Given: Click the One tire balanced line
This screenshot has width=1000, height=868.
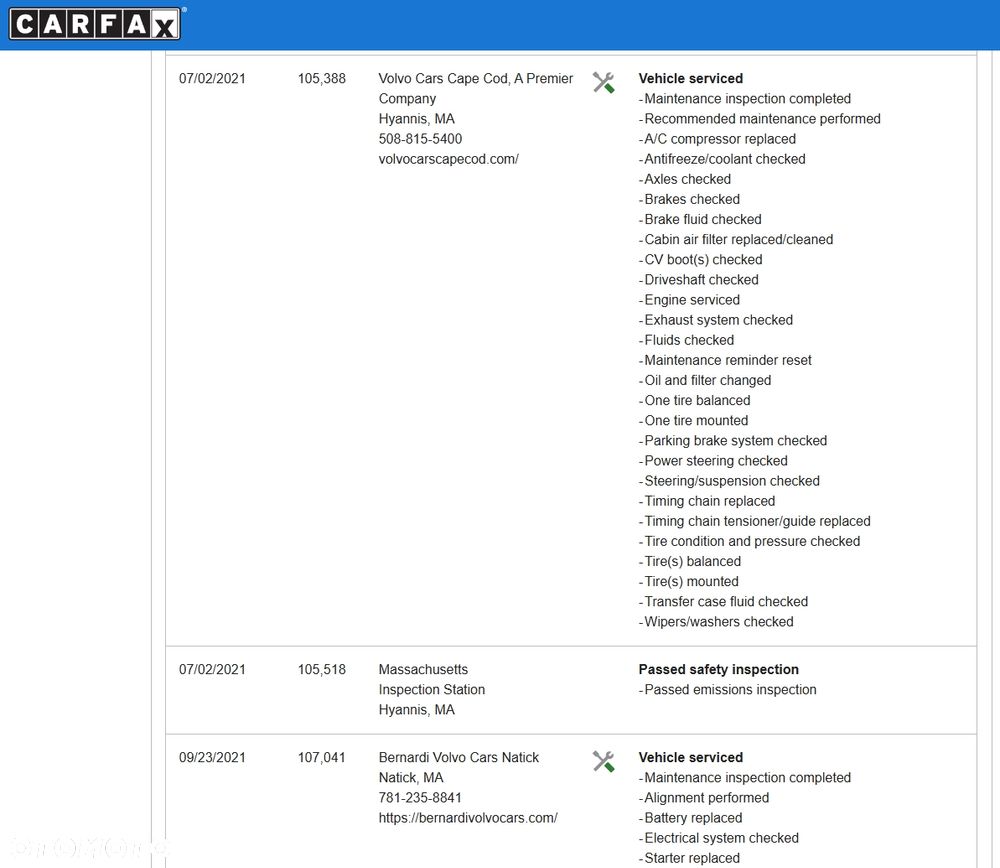Looking at the screenshot, I should pyautogui.click(x=695, y=401).
